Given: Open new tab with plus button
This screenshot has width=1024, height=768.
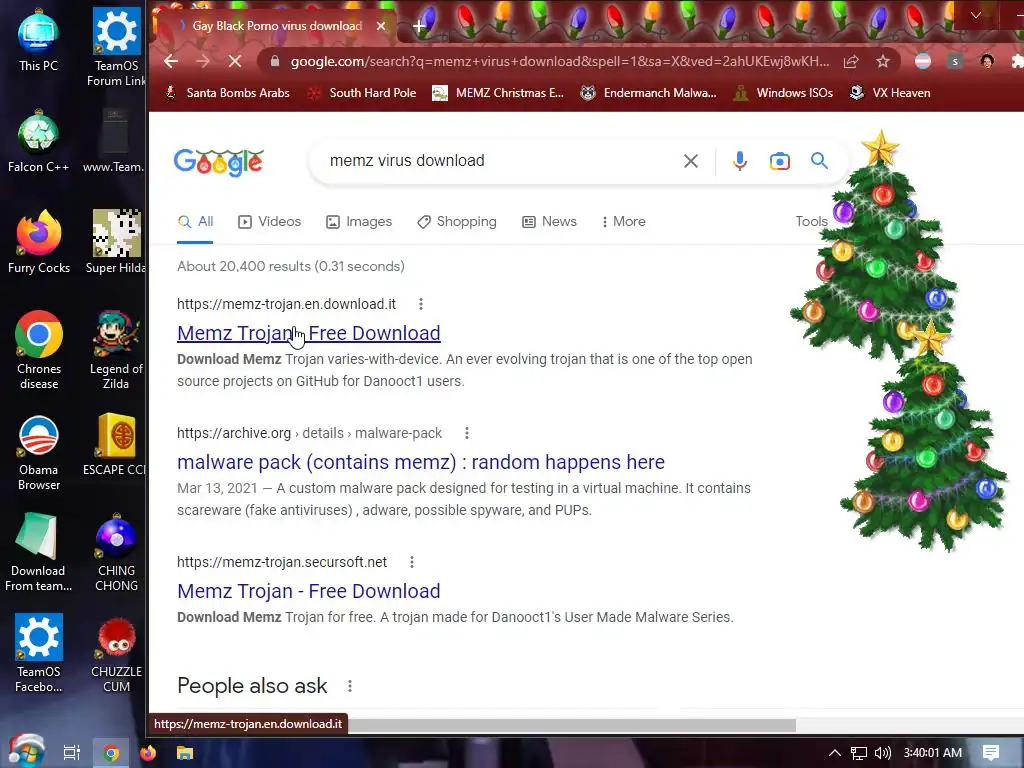Looking at the screenshot, I should [419, 26].
